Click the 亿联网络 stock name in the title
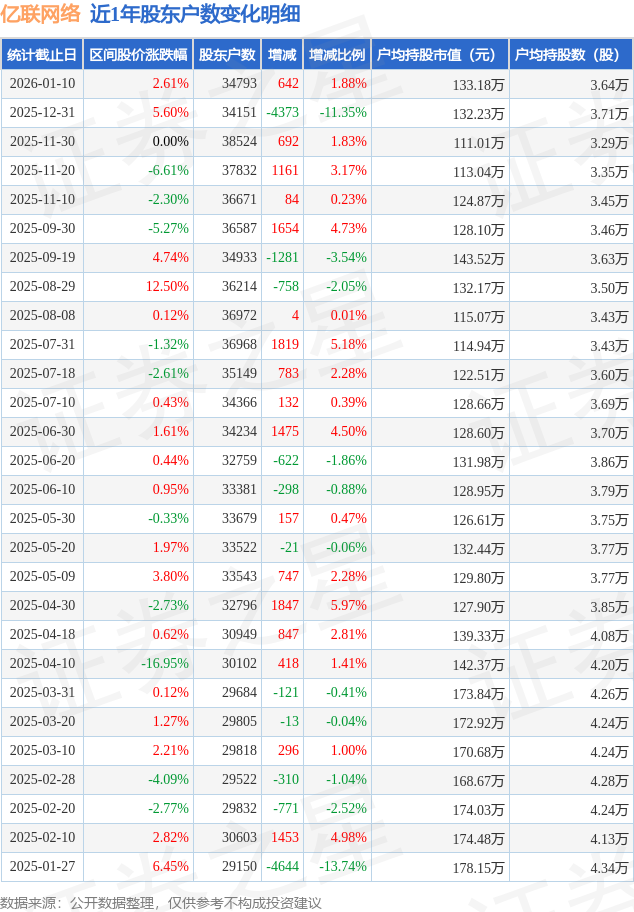The image size is (634, 912). (x=40, y=14)
